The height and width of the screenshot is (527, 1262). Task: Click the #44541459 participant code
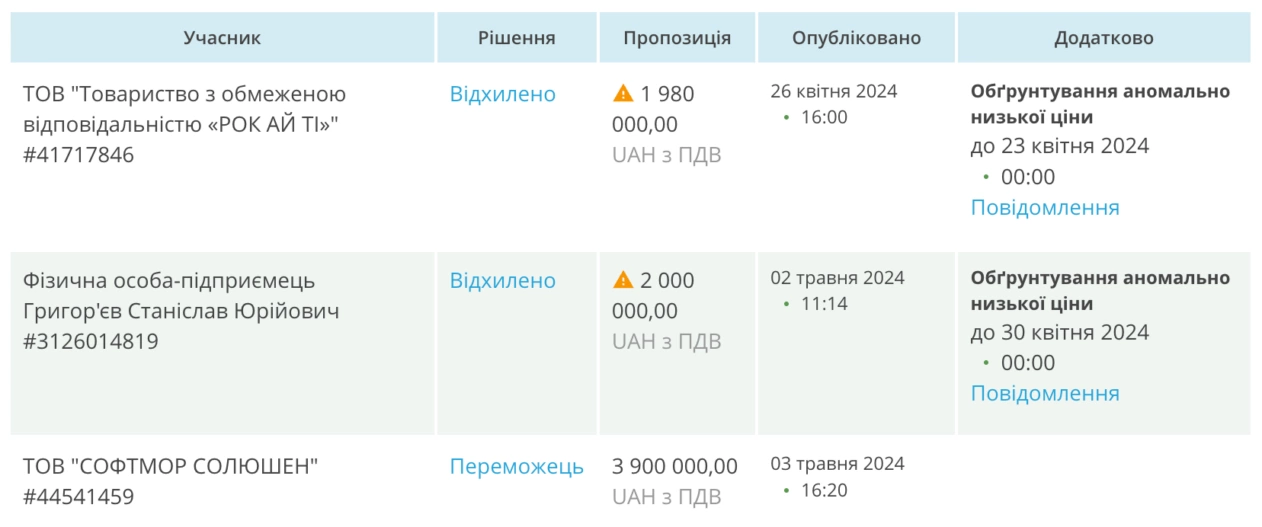pos(78,497)
